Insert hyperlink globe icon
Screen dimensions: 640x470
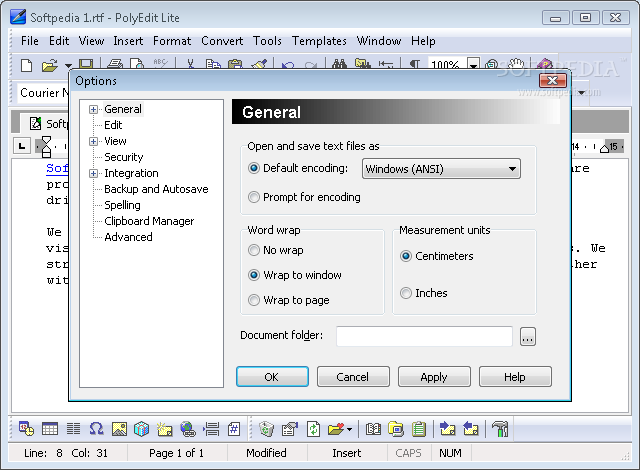point(188,429)
